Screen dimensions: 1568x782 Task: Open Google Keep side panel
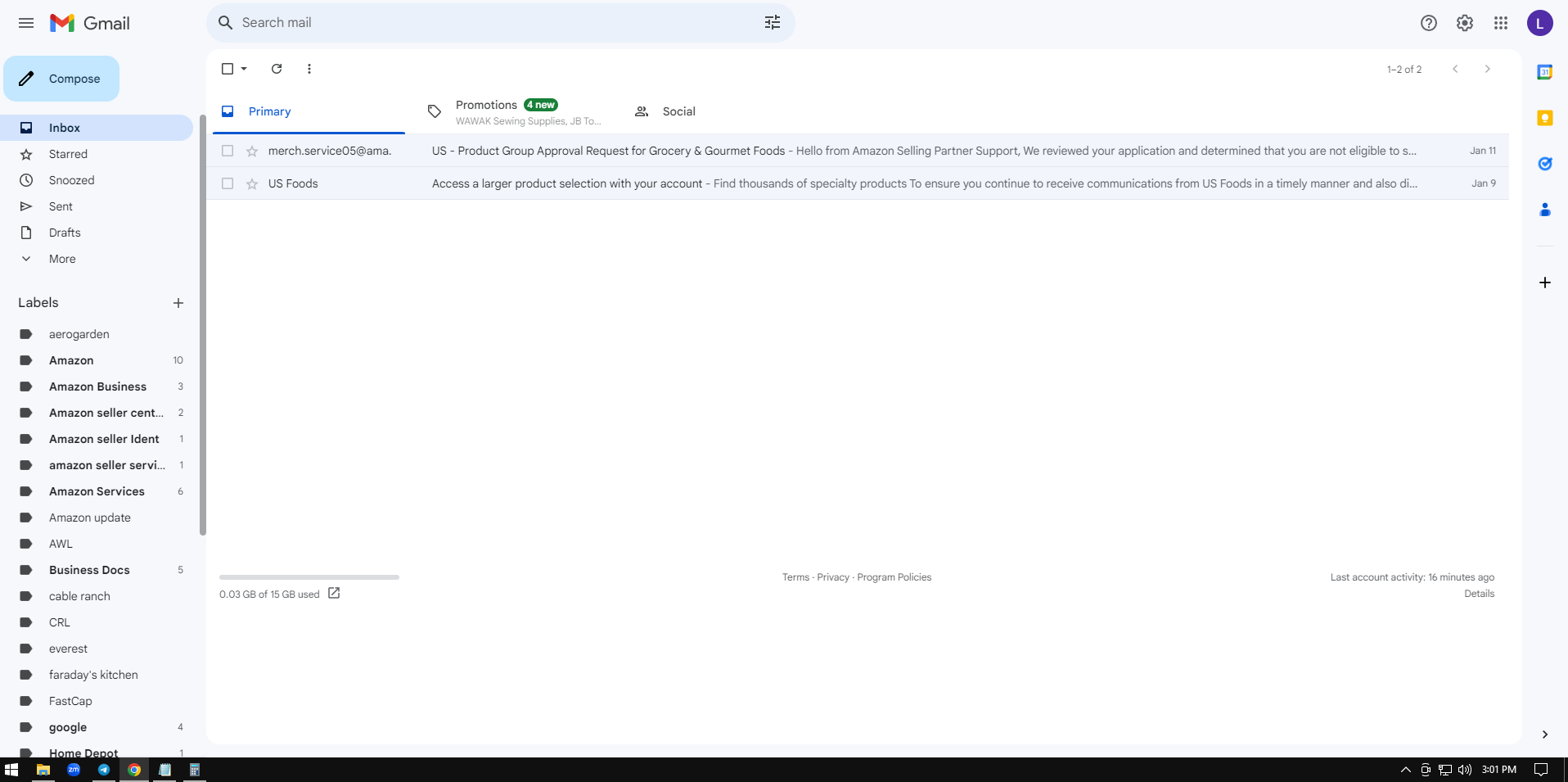tap(1545, 118)
